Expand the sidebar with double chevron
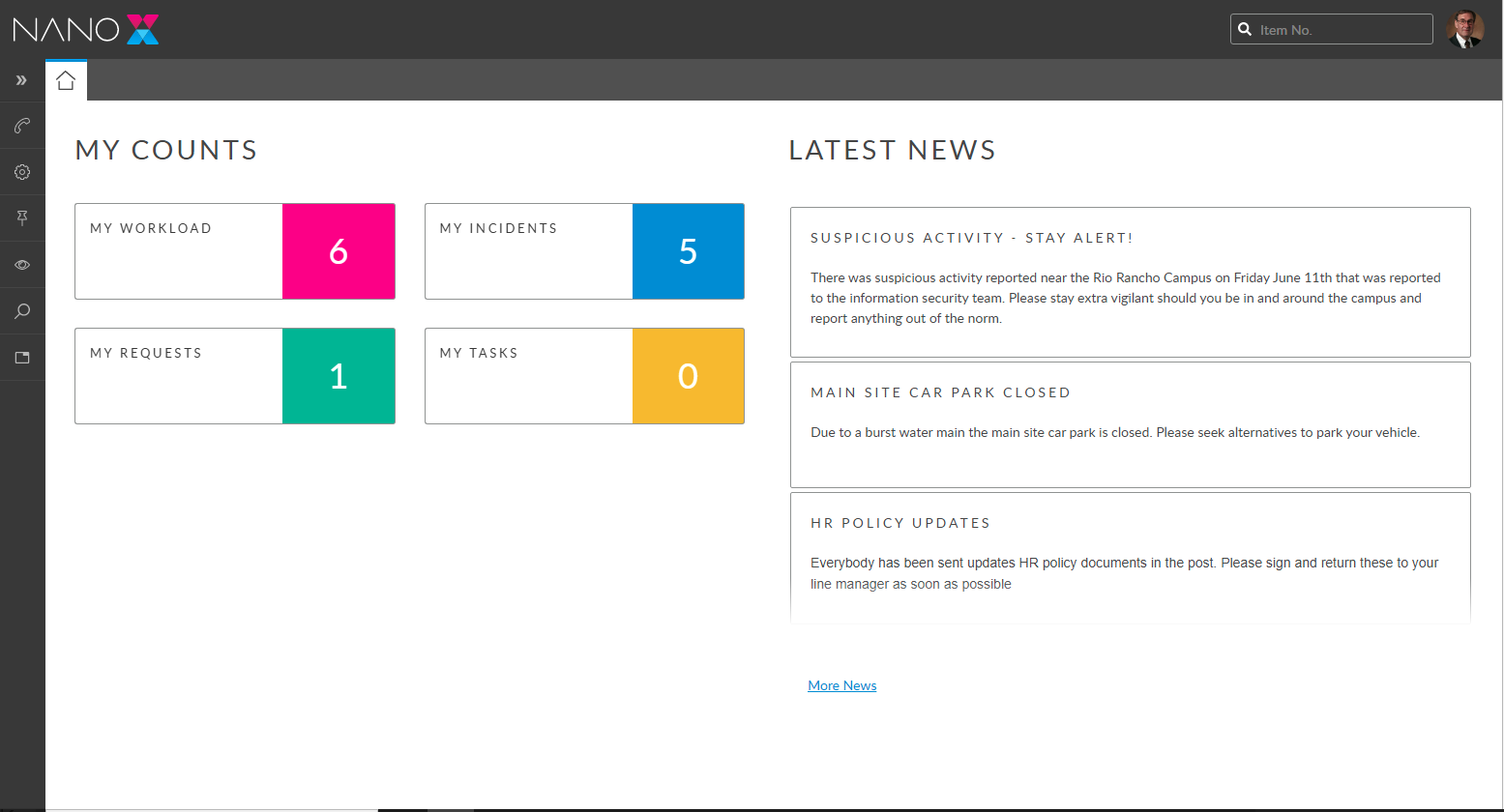 [x=21, y=80]
